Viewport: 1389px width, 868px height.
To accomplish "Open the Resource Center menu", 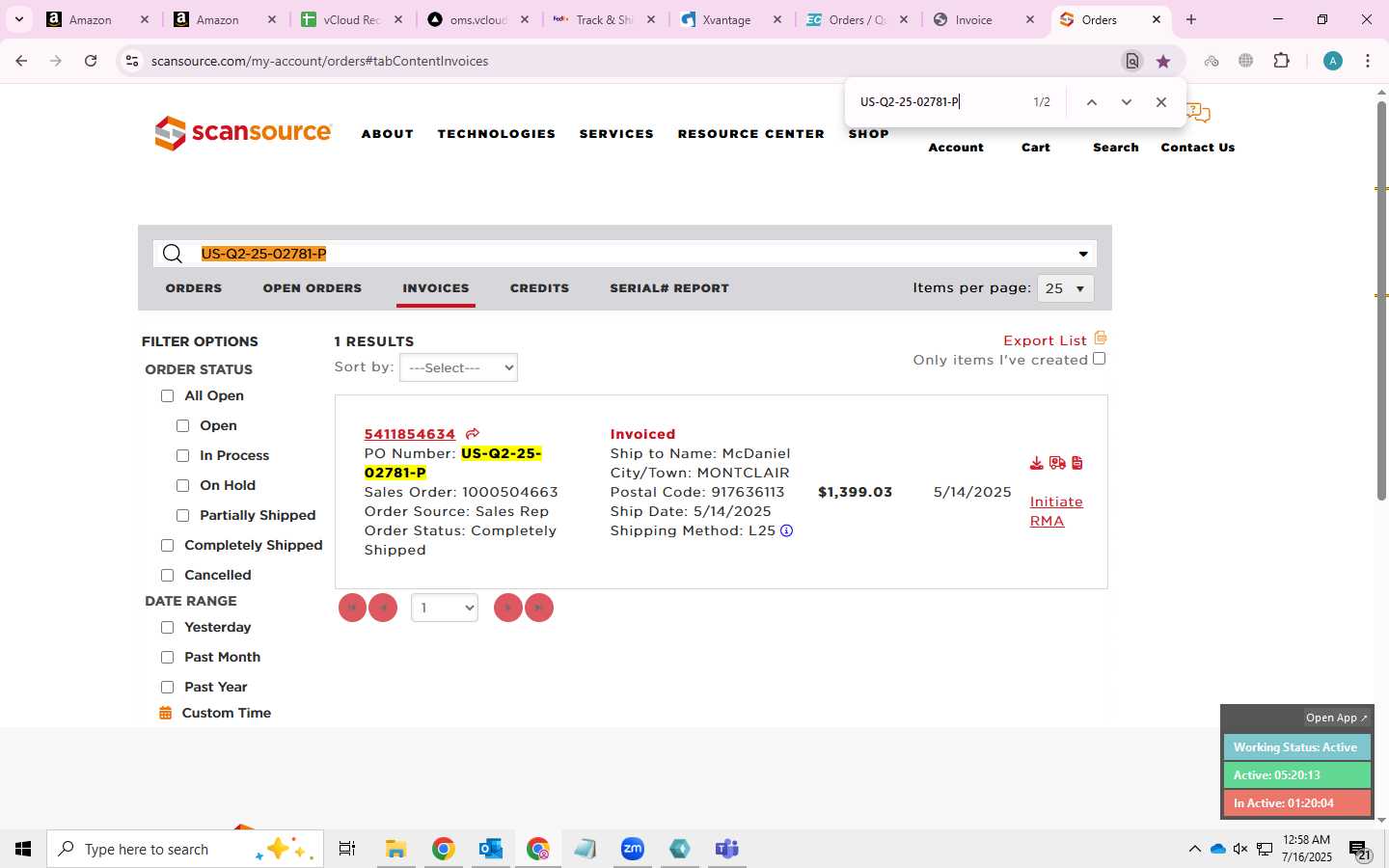I will [751, 134].
